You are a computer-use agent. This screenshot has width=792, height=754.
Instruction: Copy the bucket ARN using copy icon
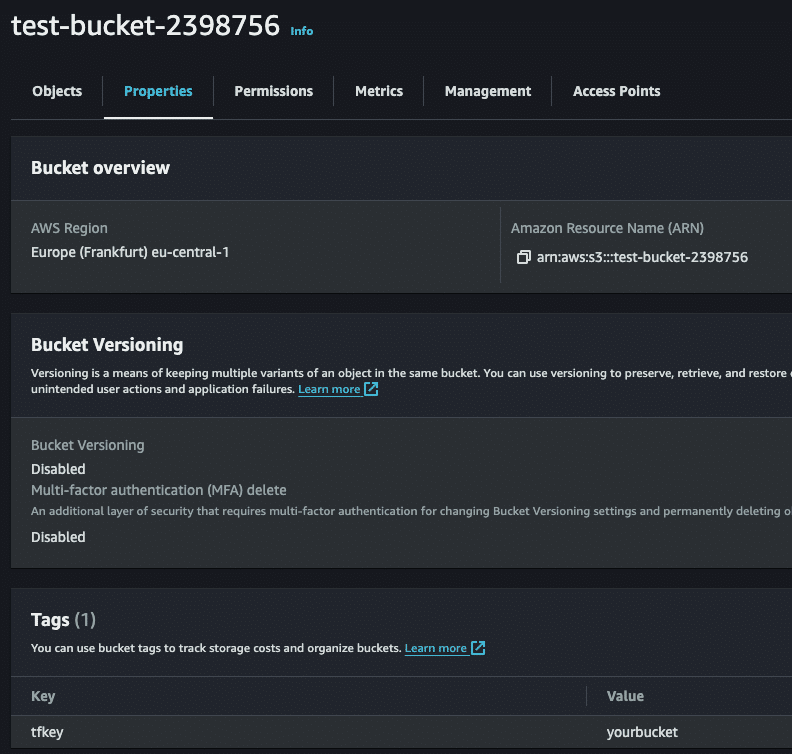[522, 257]
